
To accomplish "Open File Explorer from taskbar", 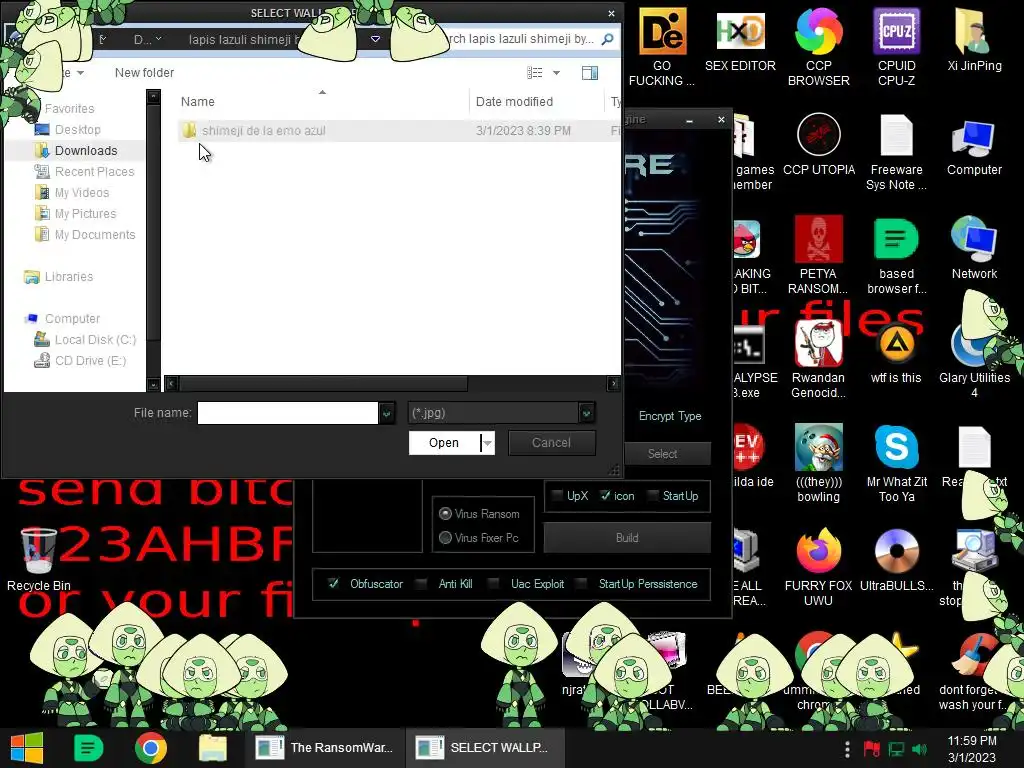I will coord(213,748).
